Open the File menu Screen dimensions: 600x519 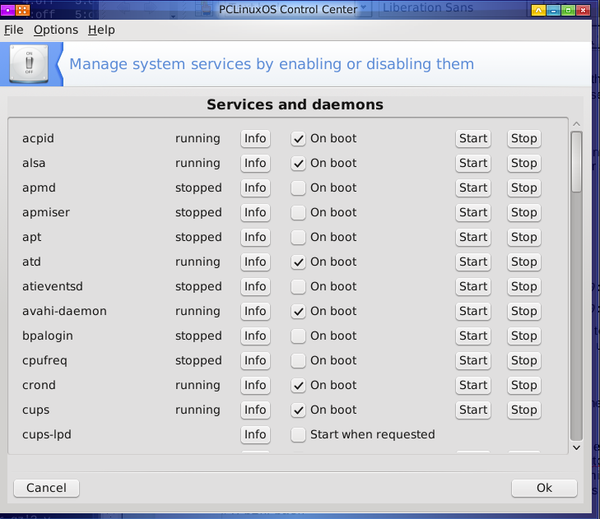[x=13, y=30]
